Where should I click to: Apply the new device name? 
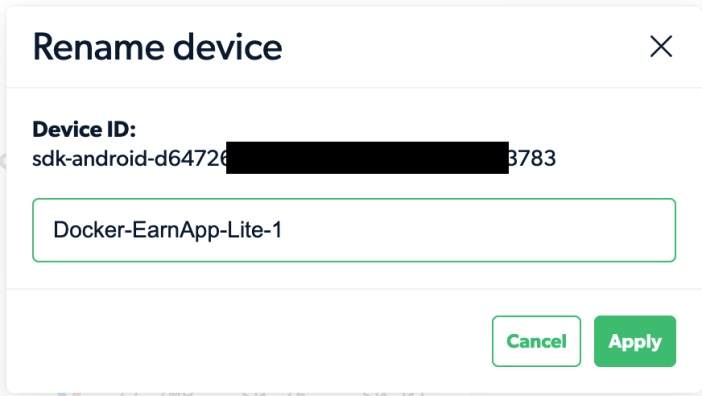coord(635,341)
